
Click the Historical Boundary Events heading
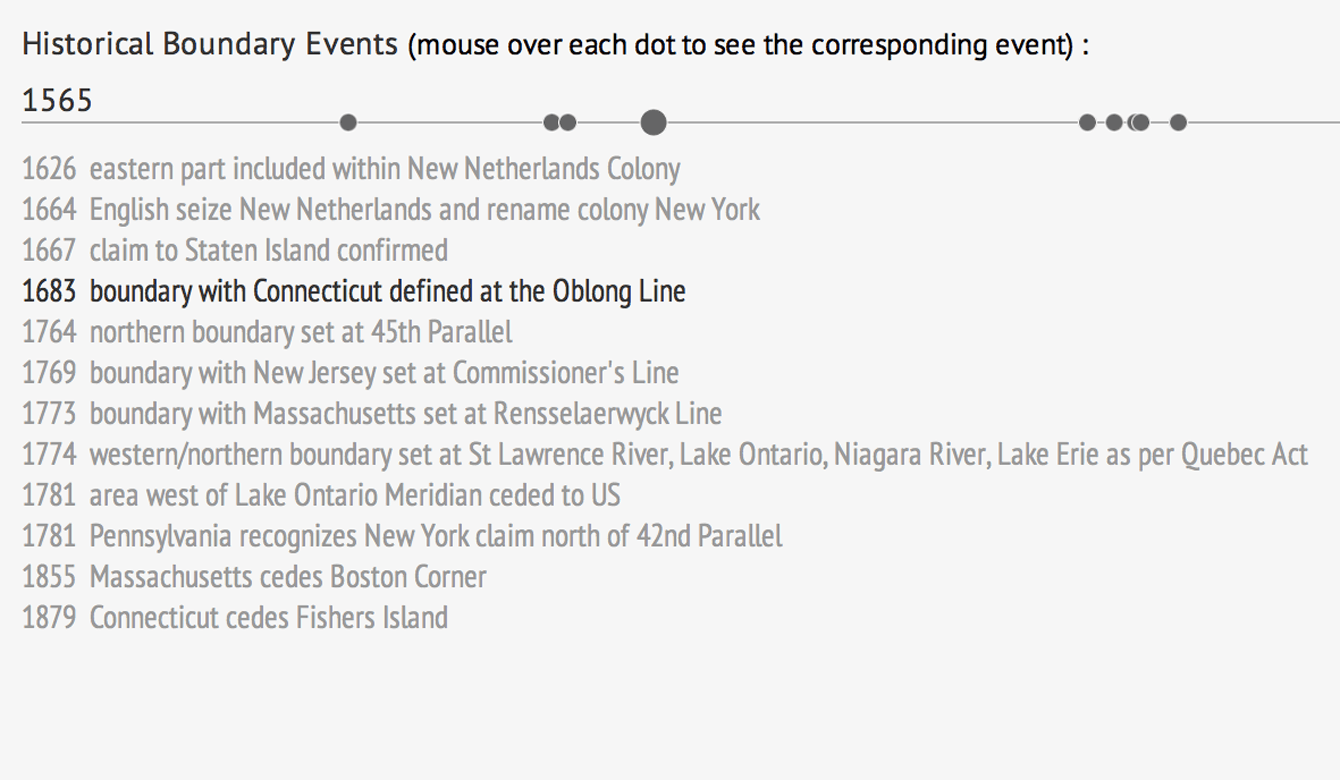pyautogui.click(x=210, y=44)
